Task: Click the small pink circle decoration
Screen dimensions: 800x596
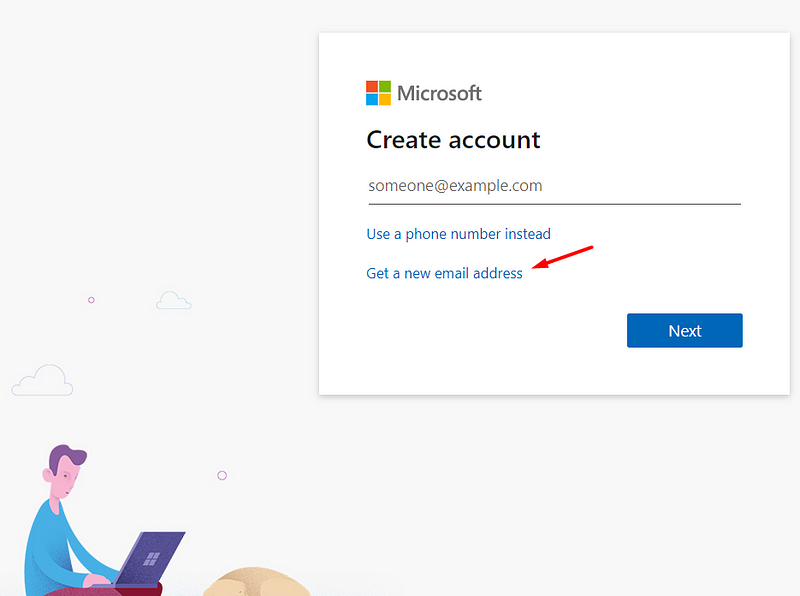Action: 91,300
